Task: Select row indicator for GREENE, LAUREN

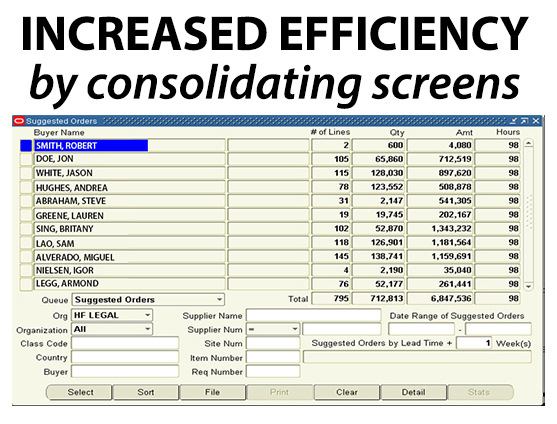Action: coord(26,215)
